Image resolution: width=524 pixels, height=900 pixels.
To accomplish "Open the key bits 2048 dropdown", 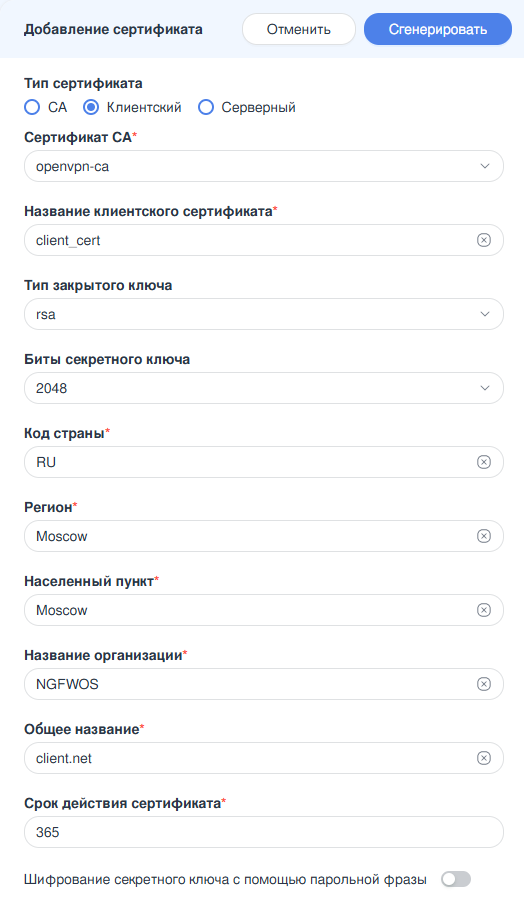I will pyautogui.click(x=264, y=389).
